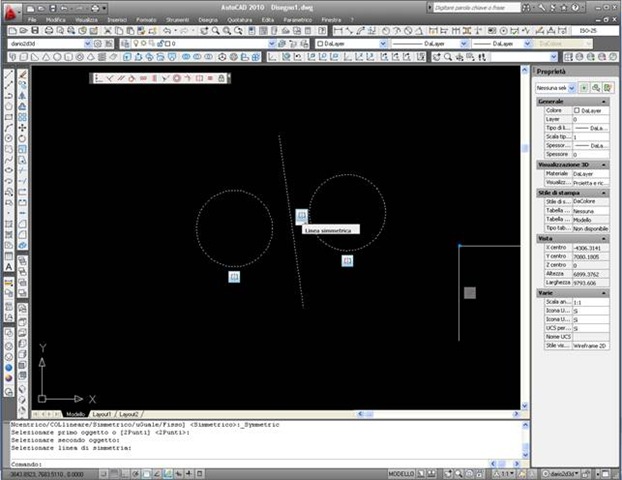Toggle the layer lightbulb on/off icon
The width and height of the screenshot is (622, 480).
[x=136, y=44]
